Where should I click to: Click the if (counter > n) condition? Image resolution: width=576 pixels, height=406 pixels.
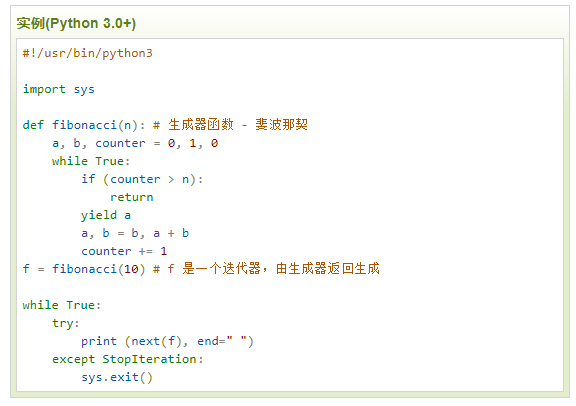point(142,179)
